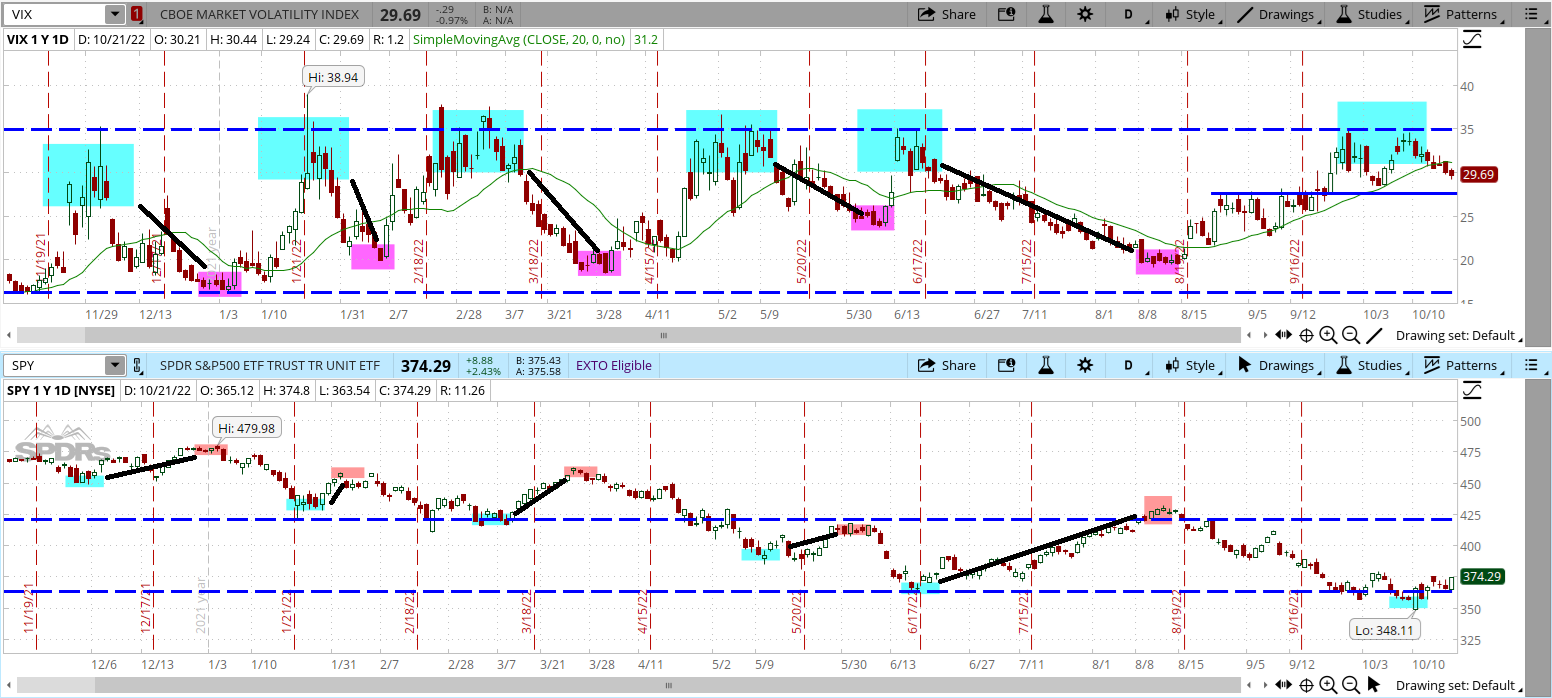Screen dimensions: 1552x698
Task: Zoom in on VIX chart
Action: point(1328,335)
